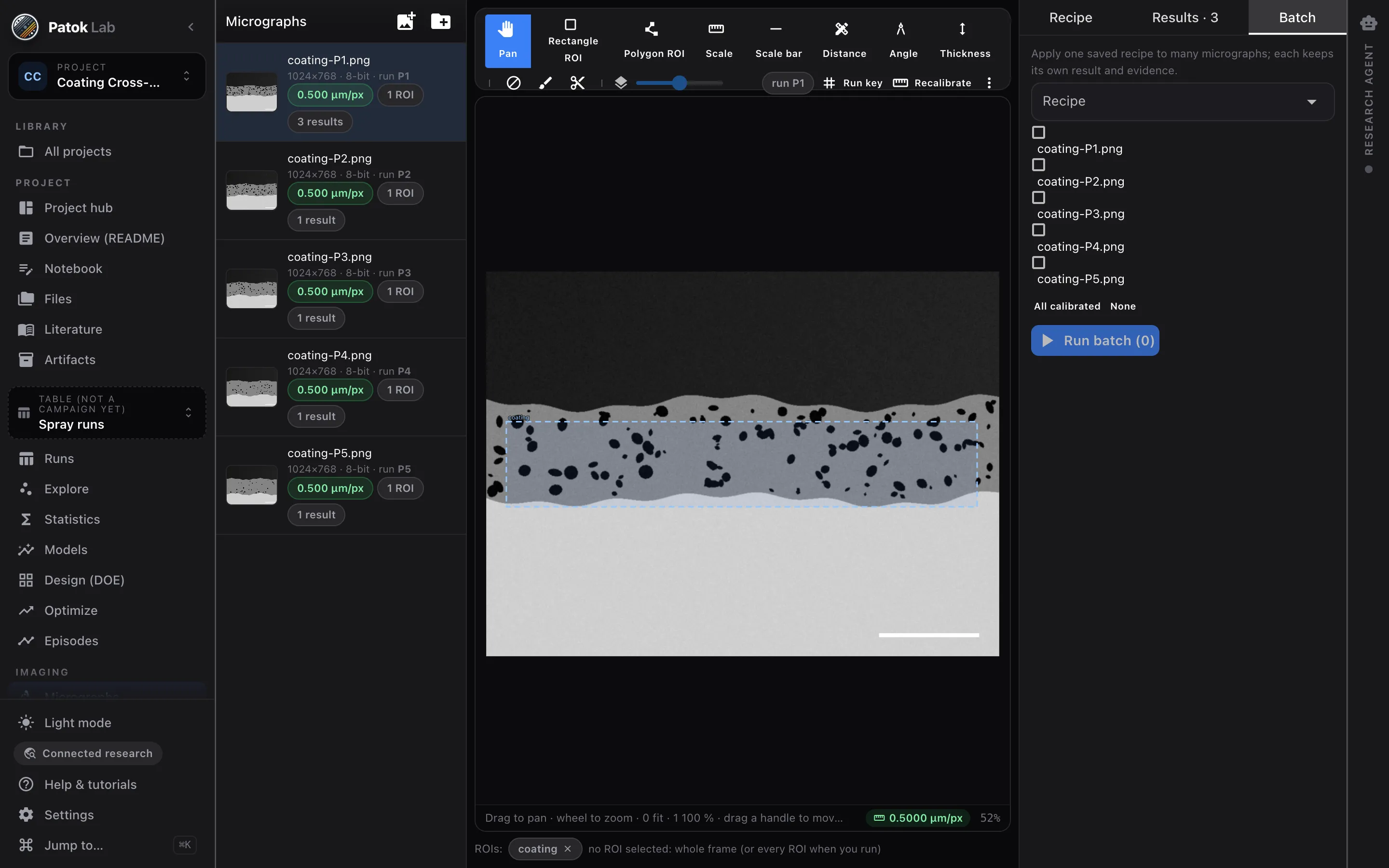Pick the Angle measurement tool

(x=903, y=40)
